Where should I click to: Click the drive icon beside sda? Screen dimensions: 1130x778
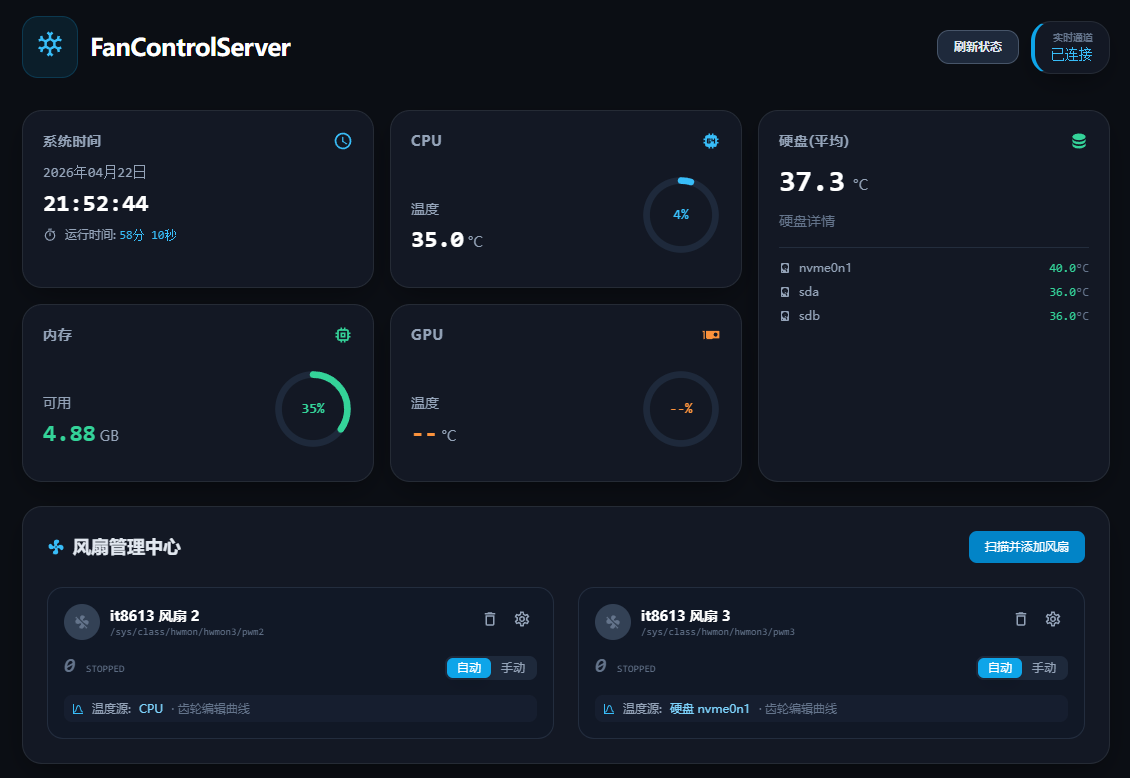click(x=785, y=292)
